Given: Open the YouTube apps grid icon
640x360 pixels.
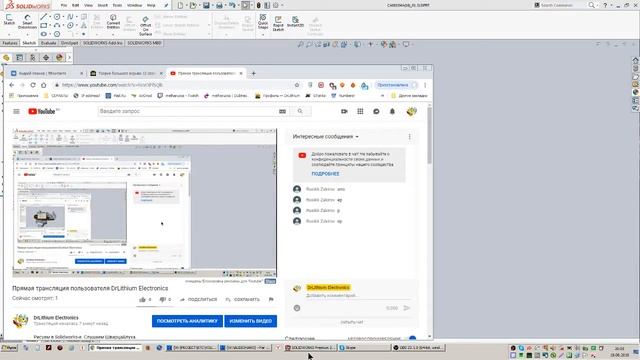Looking at the screenshot, I should pos(360,111).
